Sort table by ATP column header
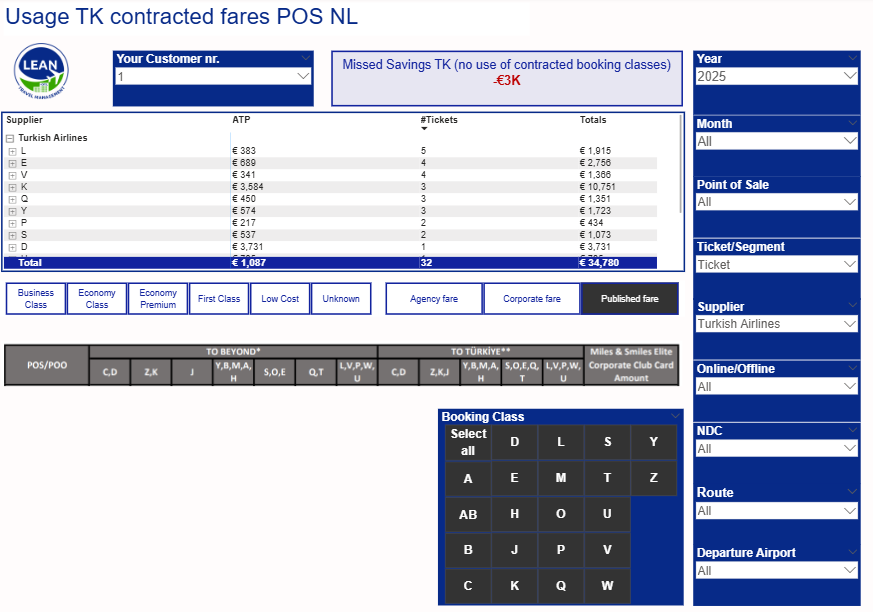Image resolution: width=873 pixels, height=612 pixels. 241,120
